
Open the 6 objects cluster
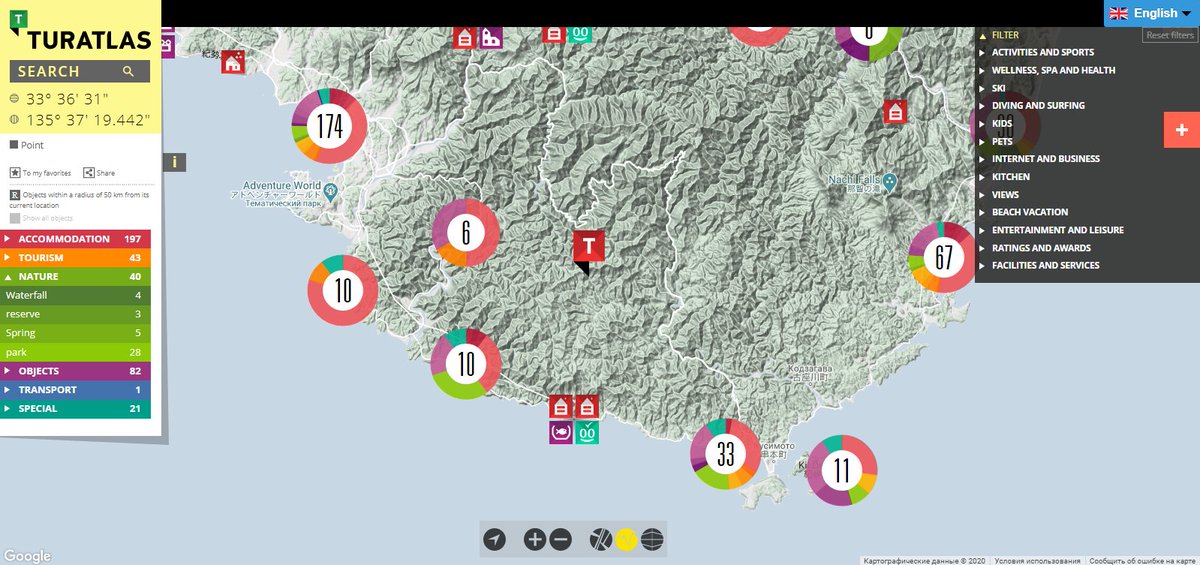466,233
